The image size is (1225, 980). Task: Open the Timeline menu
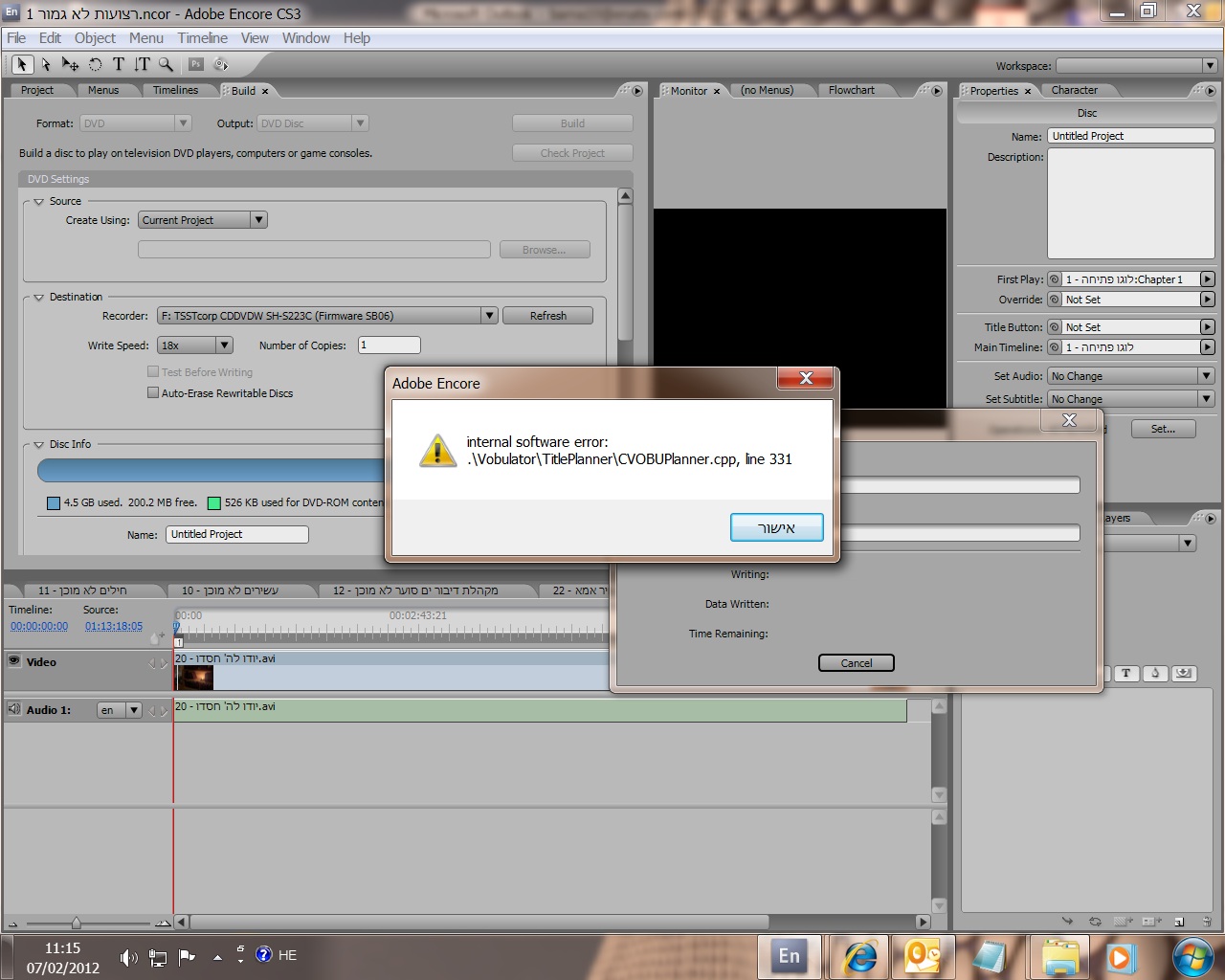[x=203, y=38]
